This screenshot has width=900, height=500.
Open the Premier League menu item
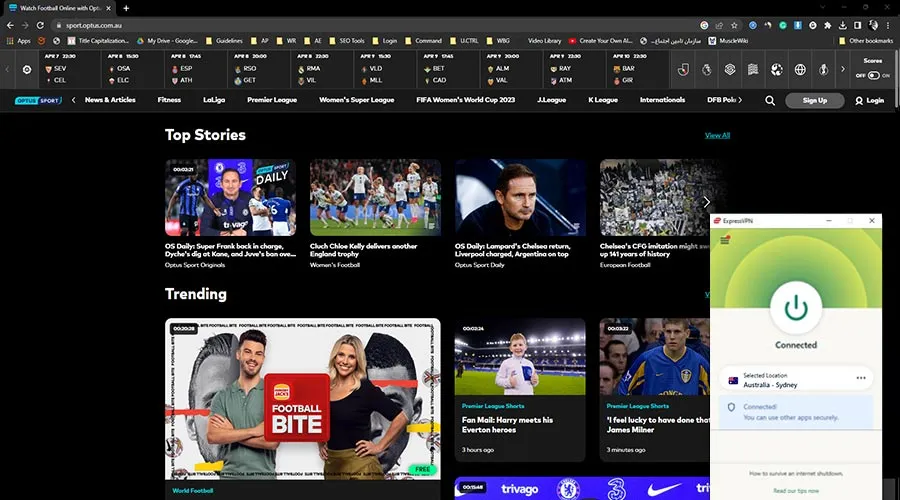point(272,100)
